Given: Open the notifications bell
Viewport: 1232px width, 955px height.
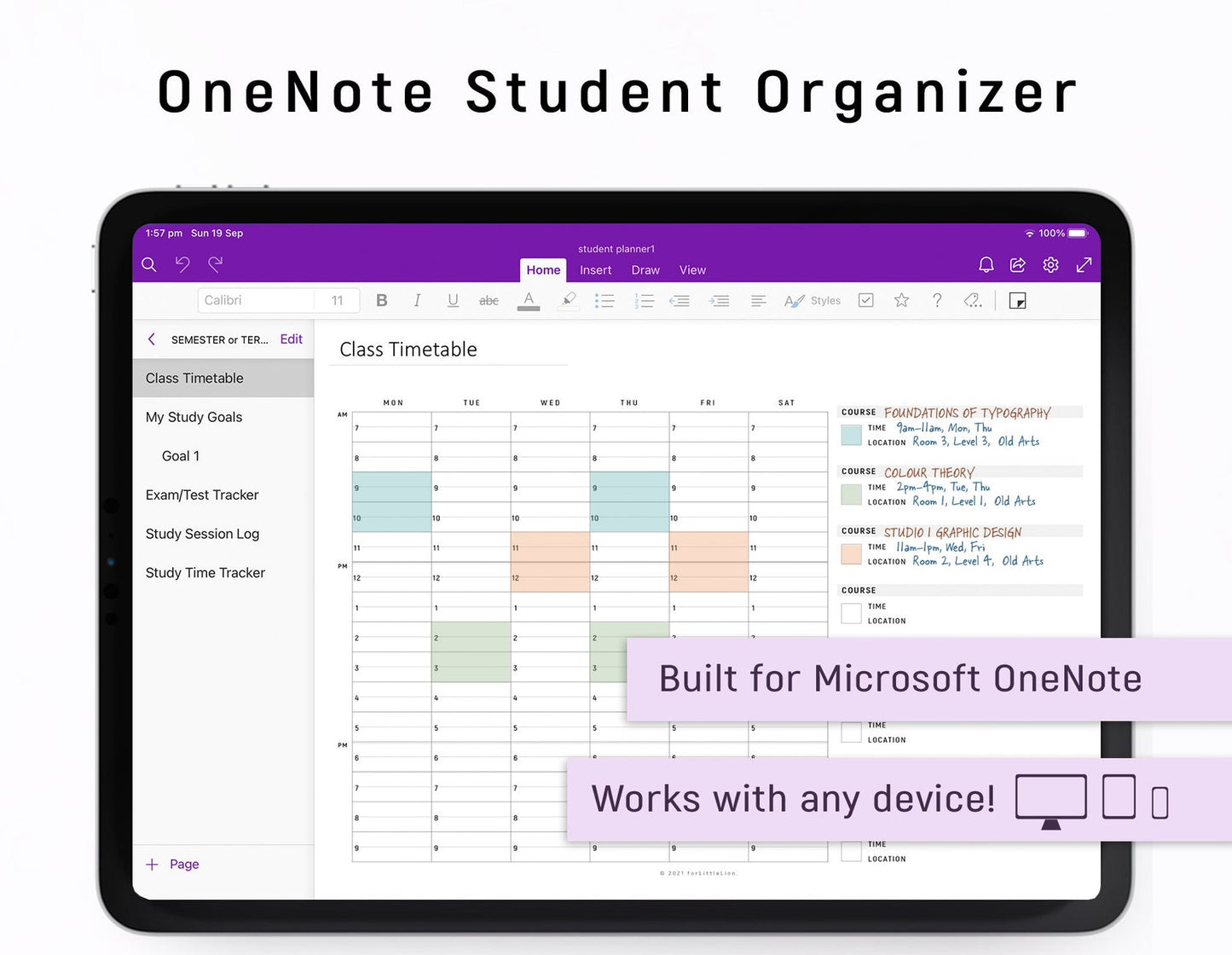Looking at the screenshot, I should point(986,265).
